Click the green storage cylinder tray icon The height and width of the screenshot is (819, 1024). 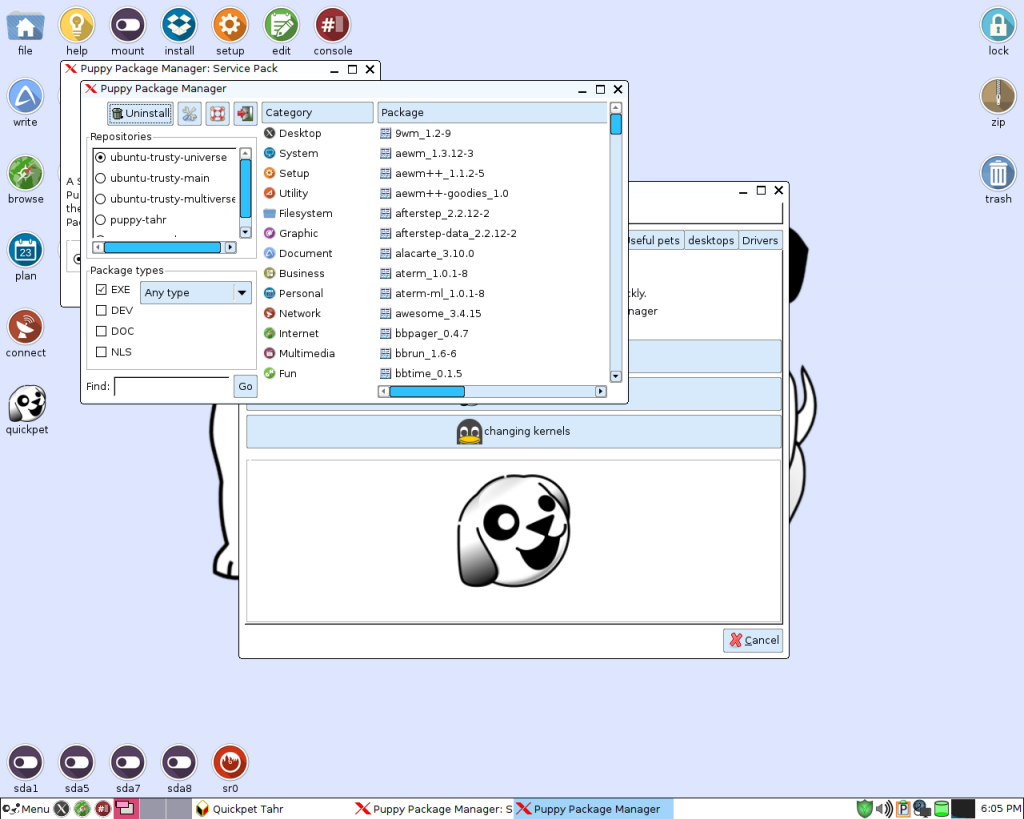pyautogui.click(x=941, y=809)
